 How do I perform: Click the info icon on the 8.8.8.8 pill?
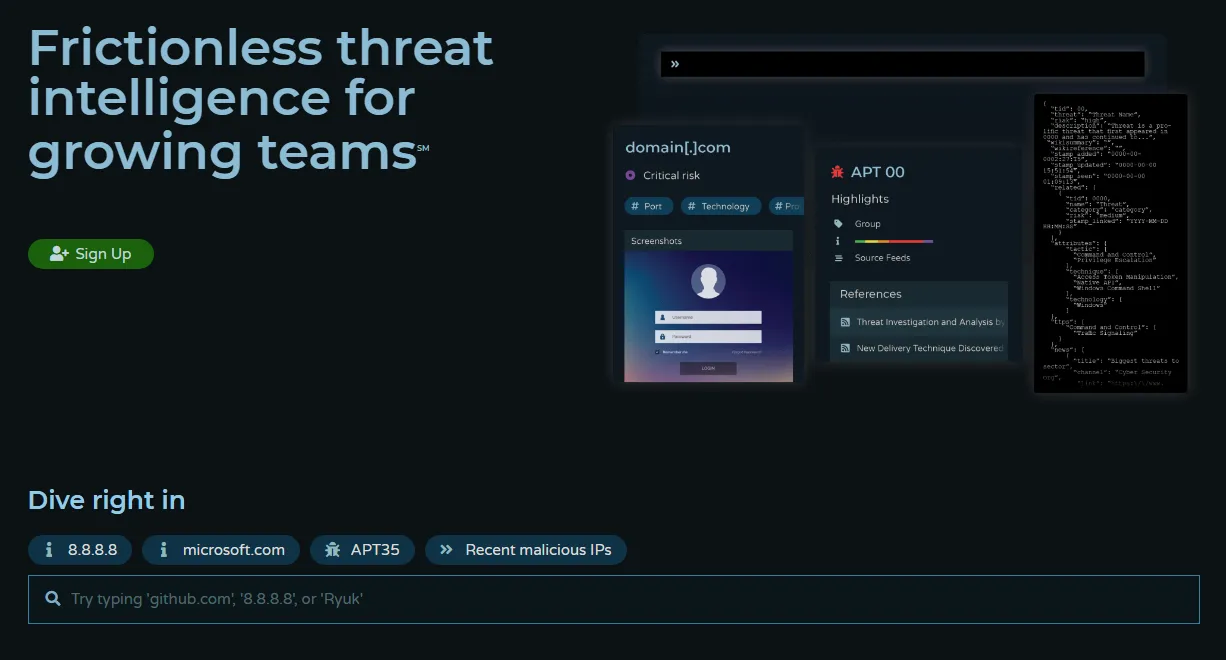[x=49, y=549]
